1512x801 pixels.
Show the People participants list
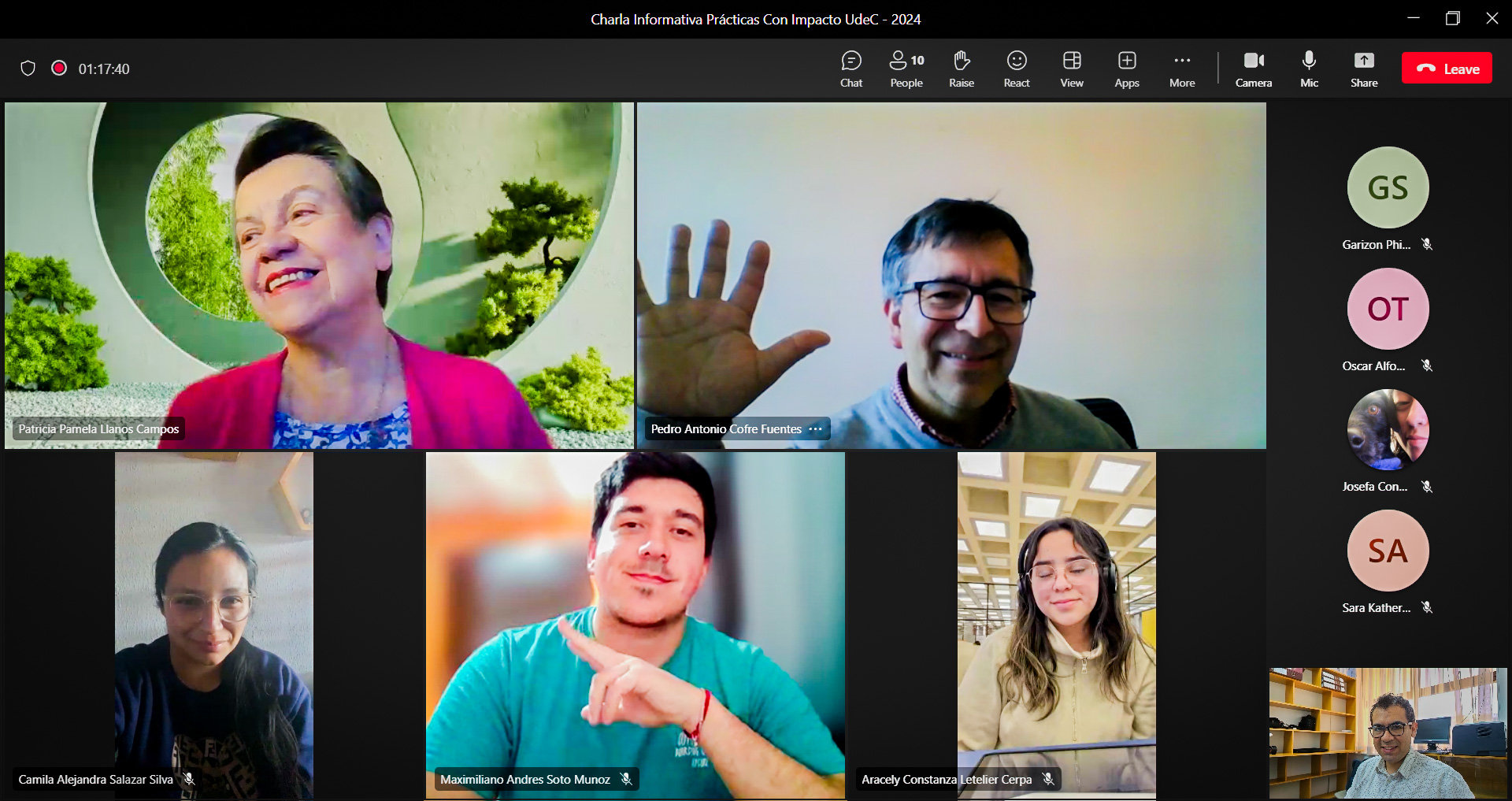906,69
